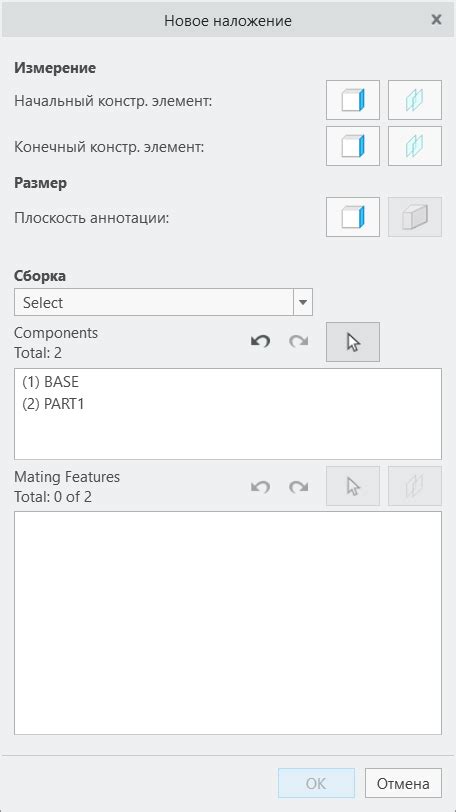Toggle Components selection arrow button
The width and height of the screenshot is (456, 812).
click(x=352, y=342)
